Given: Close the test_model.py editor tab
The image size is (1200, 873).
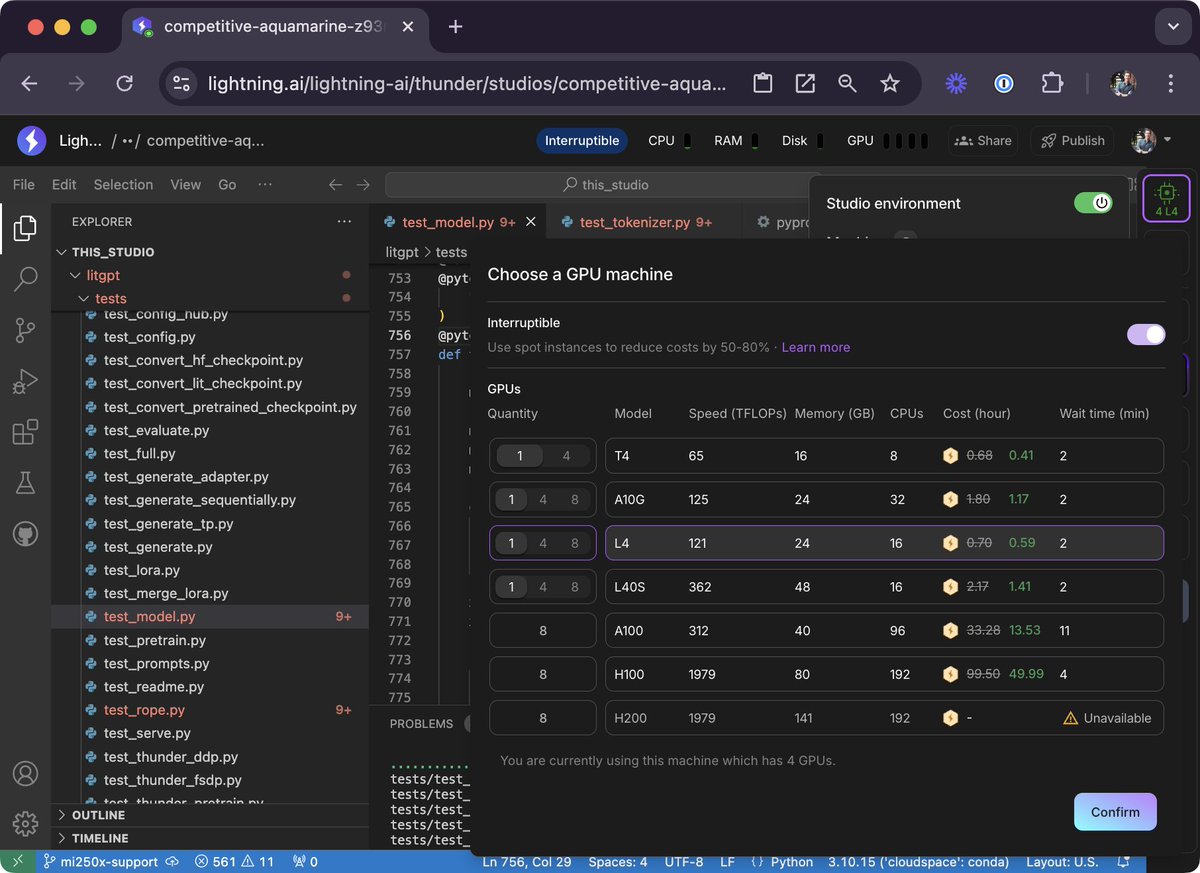Looking at the screenshot, I should pos(531,222).
